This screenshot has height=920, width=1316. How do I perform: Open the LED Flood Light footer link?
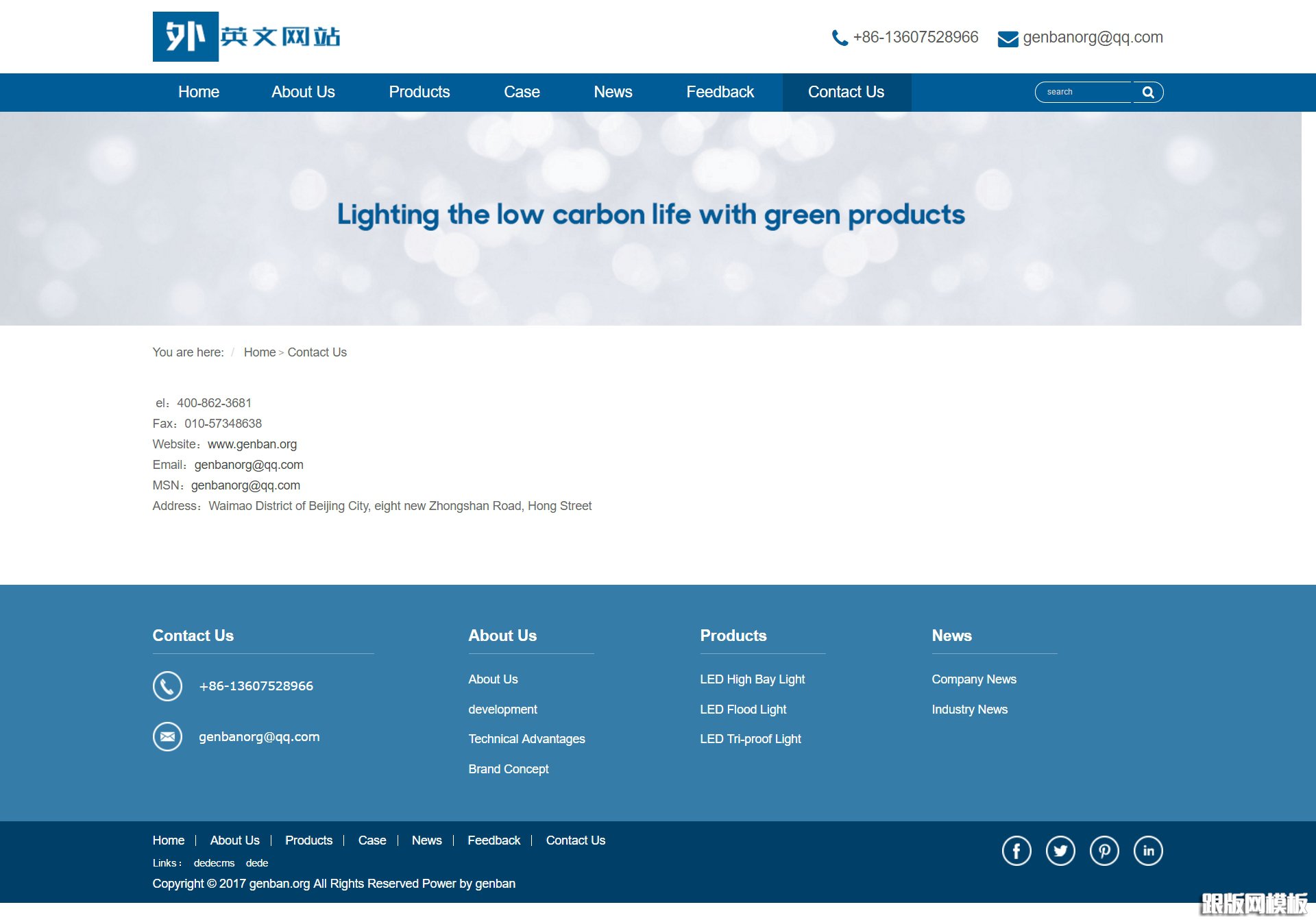[743, 710]
